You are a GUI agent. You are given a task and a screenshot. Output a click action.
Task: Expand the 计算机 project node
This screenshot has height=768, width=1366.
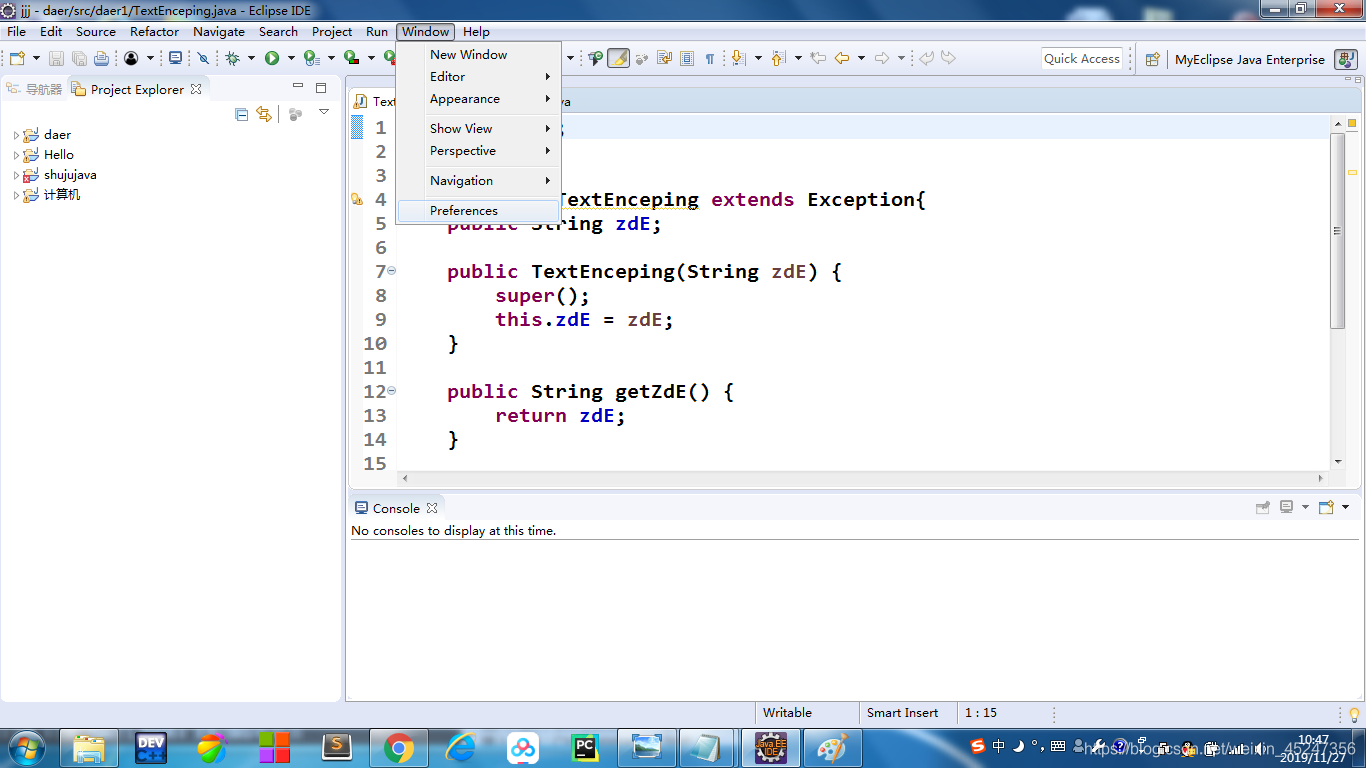tap(16, 195)
